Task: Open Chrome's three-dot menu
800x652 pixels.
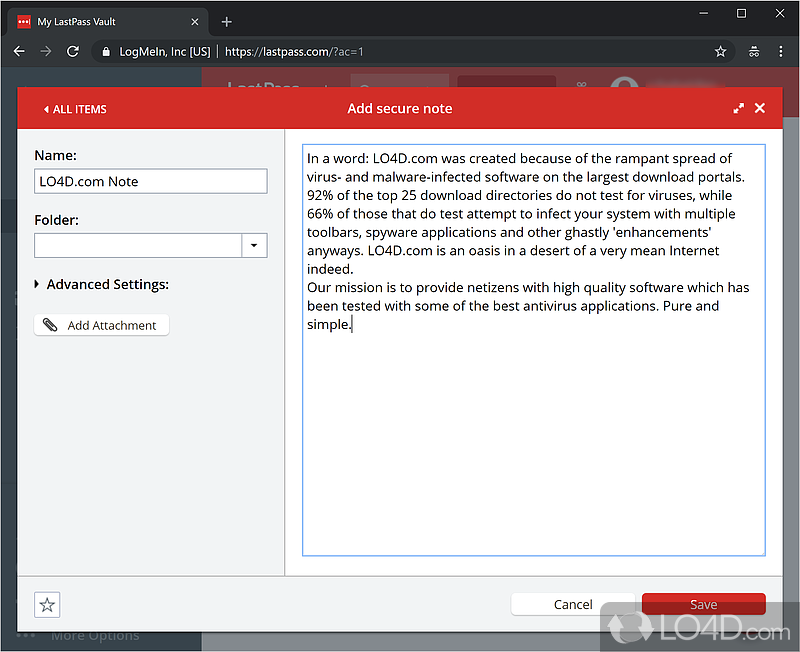Action: [782, 51]
